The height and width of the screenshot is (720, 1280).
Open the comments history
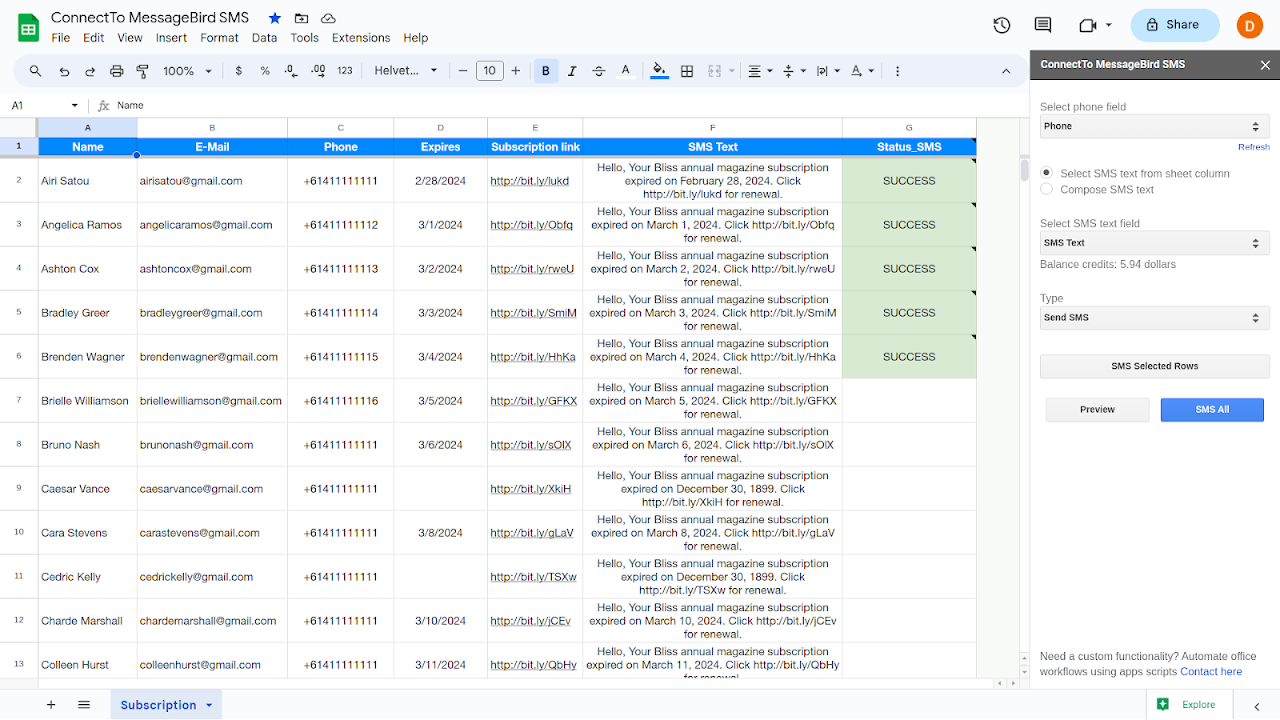(1043, 25)
